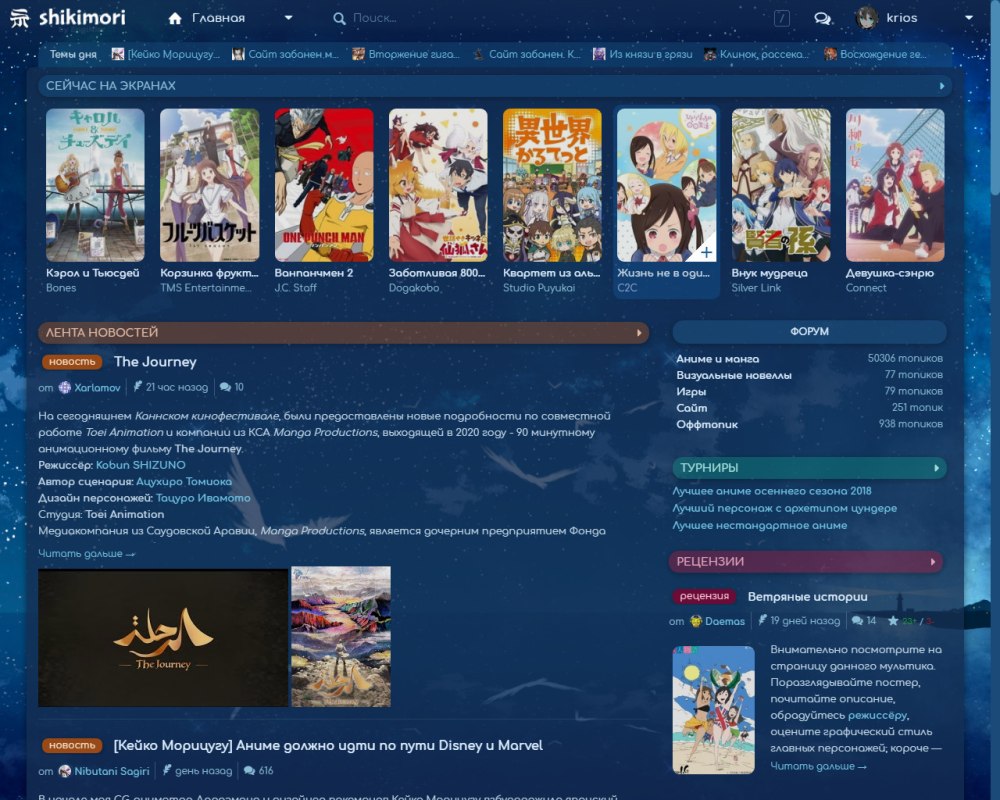Click Читать дальше under The Journey news

(86, 554)
